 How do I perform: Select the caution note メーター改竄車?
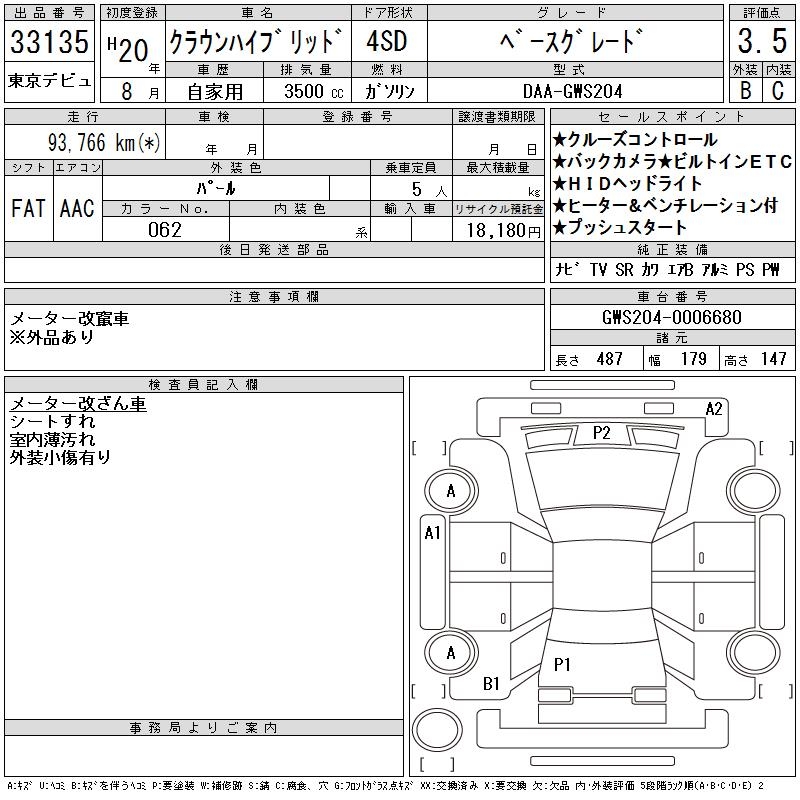[x=69, y=319]
